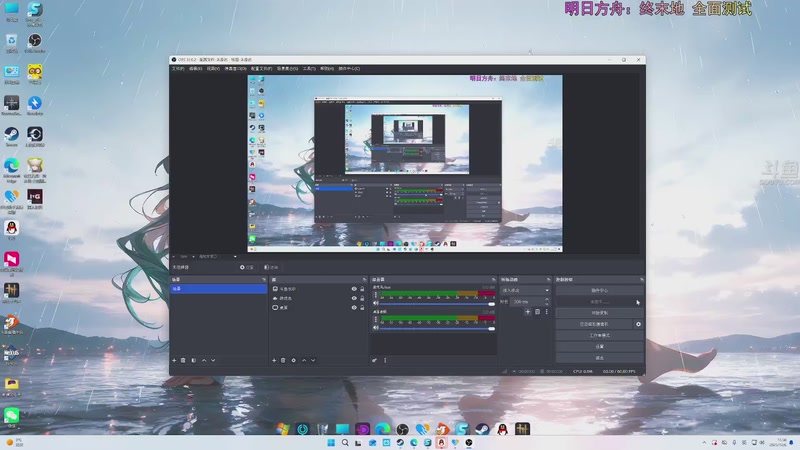Open transition three-dot properties menu
800x450 pixels.
click(546, 312)
